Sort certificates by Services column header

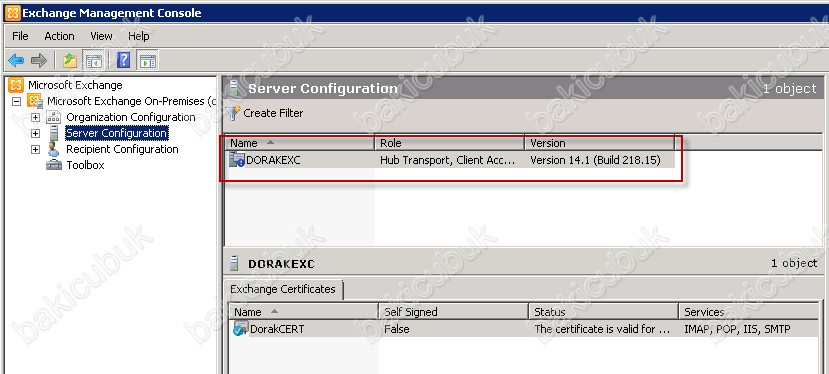(x=749, y=312)
